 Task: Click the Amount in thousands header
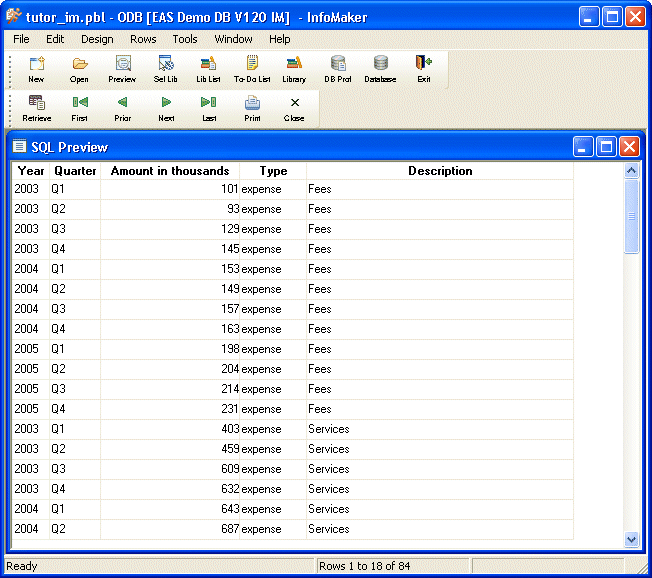(170, 171)
